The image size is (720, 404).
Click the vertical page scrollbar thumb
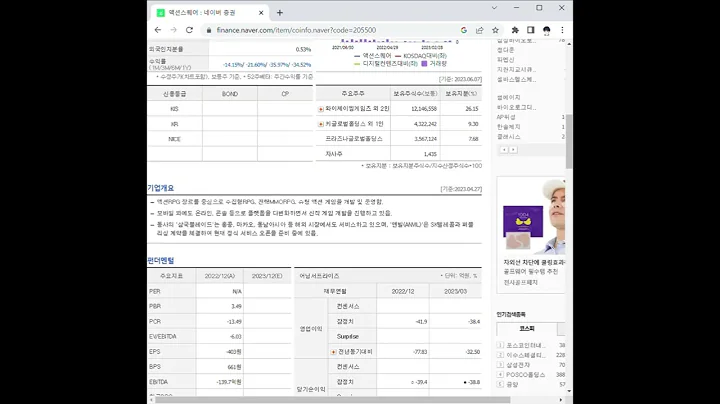[x=569, y=141]
